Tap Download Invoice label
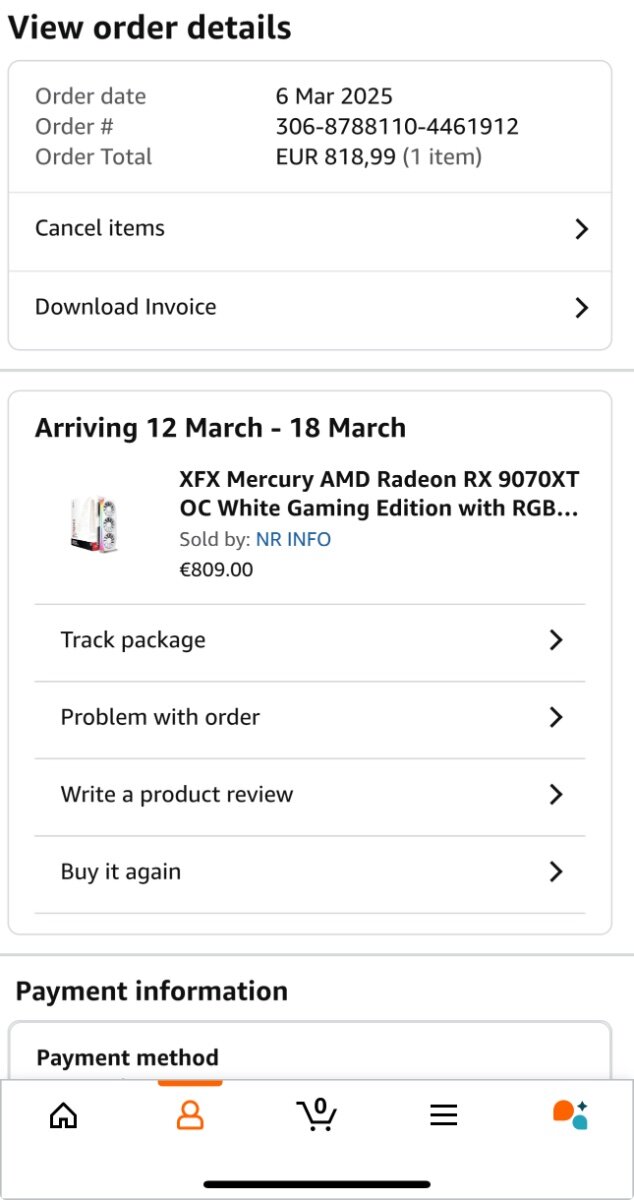Image resolution: width=634 pixels, height=1200 pixels. click(x=126, y=307)
